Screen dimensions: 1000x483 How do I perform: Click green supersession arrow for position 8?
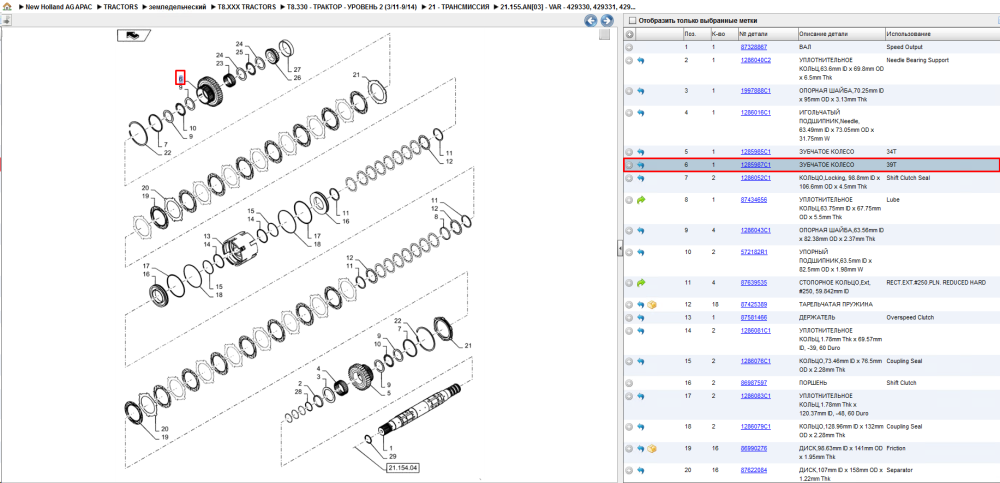(x=641, y=200)
